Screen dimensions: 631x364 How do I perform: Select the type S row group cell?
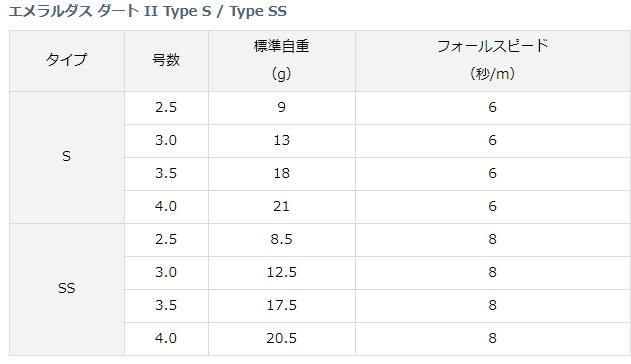click(x=67, y=157)
